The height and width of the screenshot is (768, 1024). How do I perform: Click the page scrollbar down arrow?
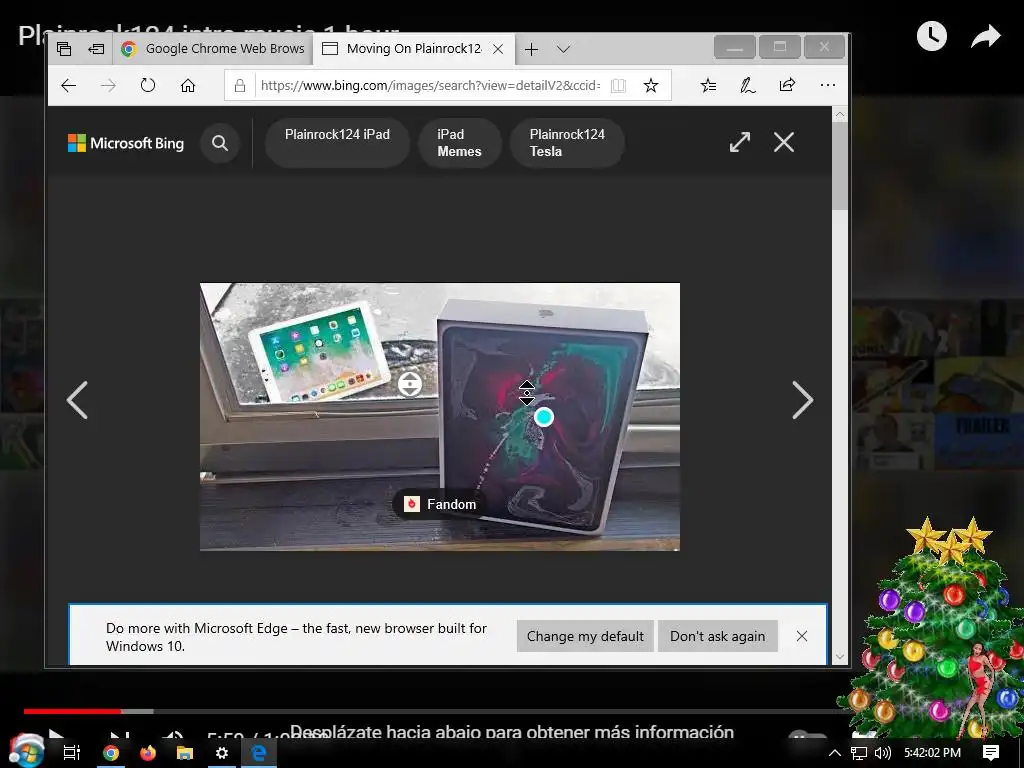click(840, 657)
